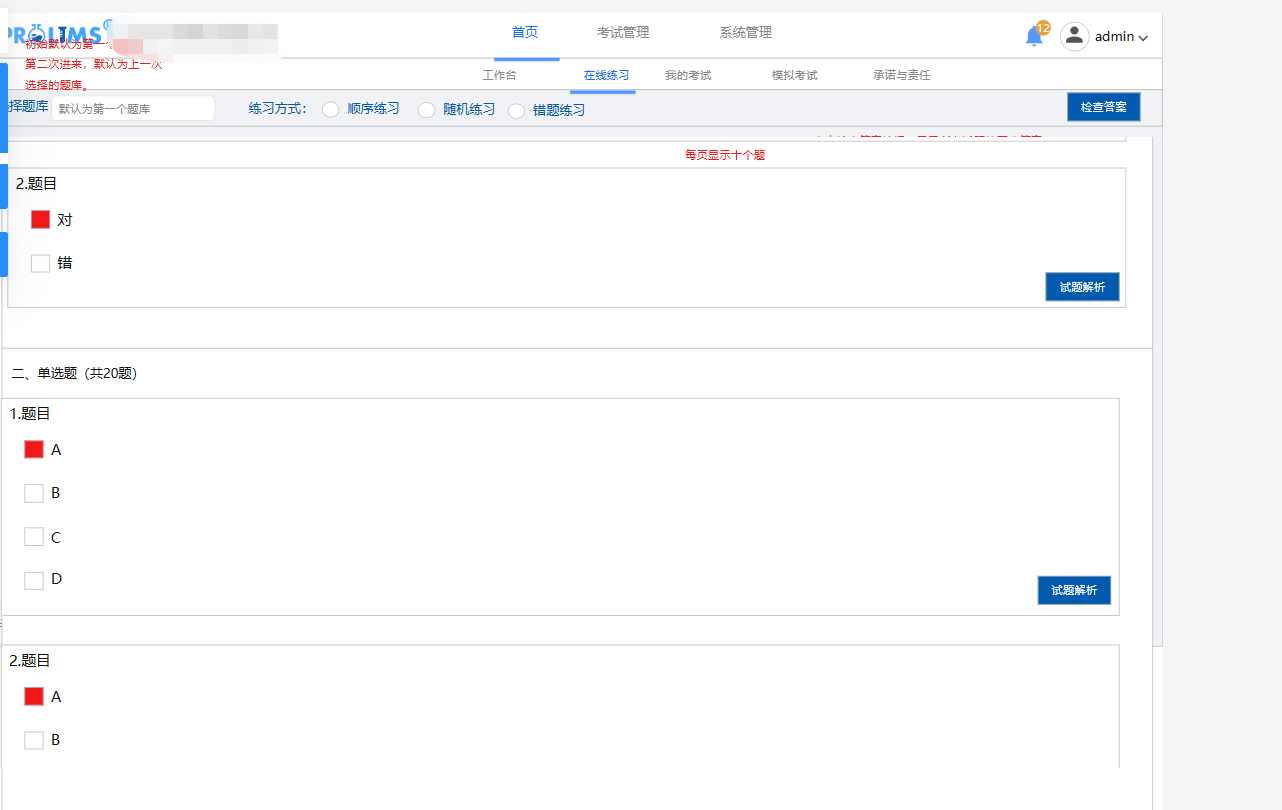Click the 练习方式 label
The height and width of the screenshot is (810, 1282).
pos(277,108)
